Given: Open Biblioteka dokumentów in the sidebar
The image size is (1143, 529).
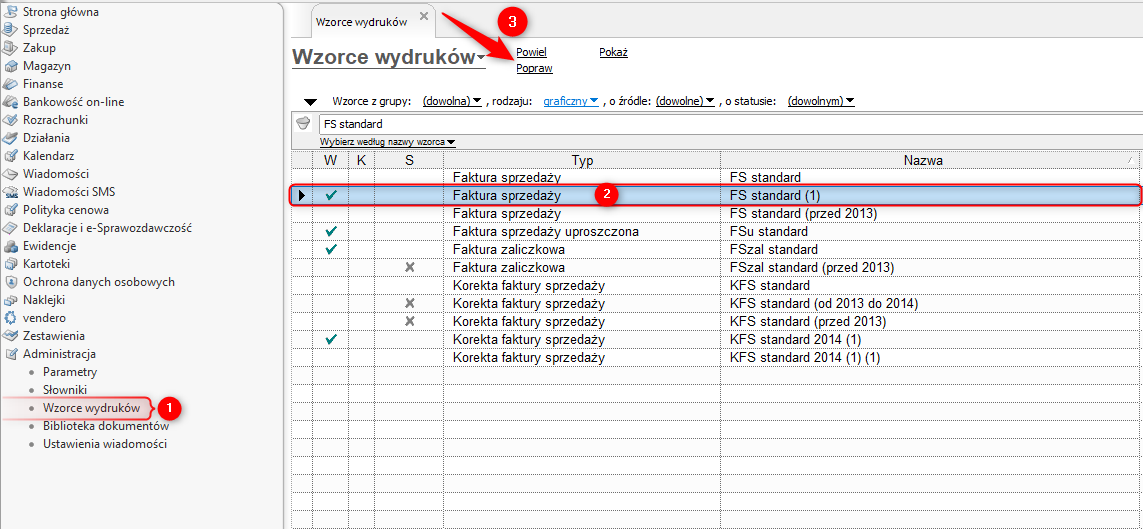Looking at the screenshot, I should pyautogui.click(x=106, y=426).
